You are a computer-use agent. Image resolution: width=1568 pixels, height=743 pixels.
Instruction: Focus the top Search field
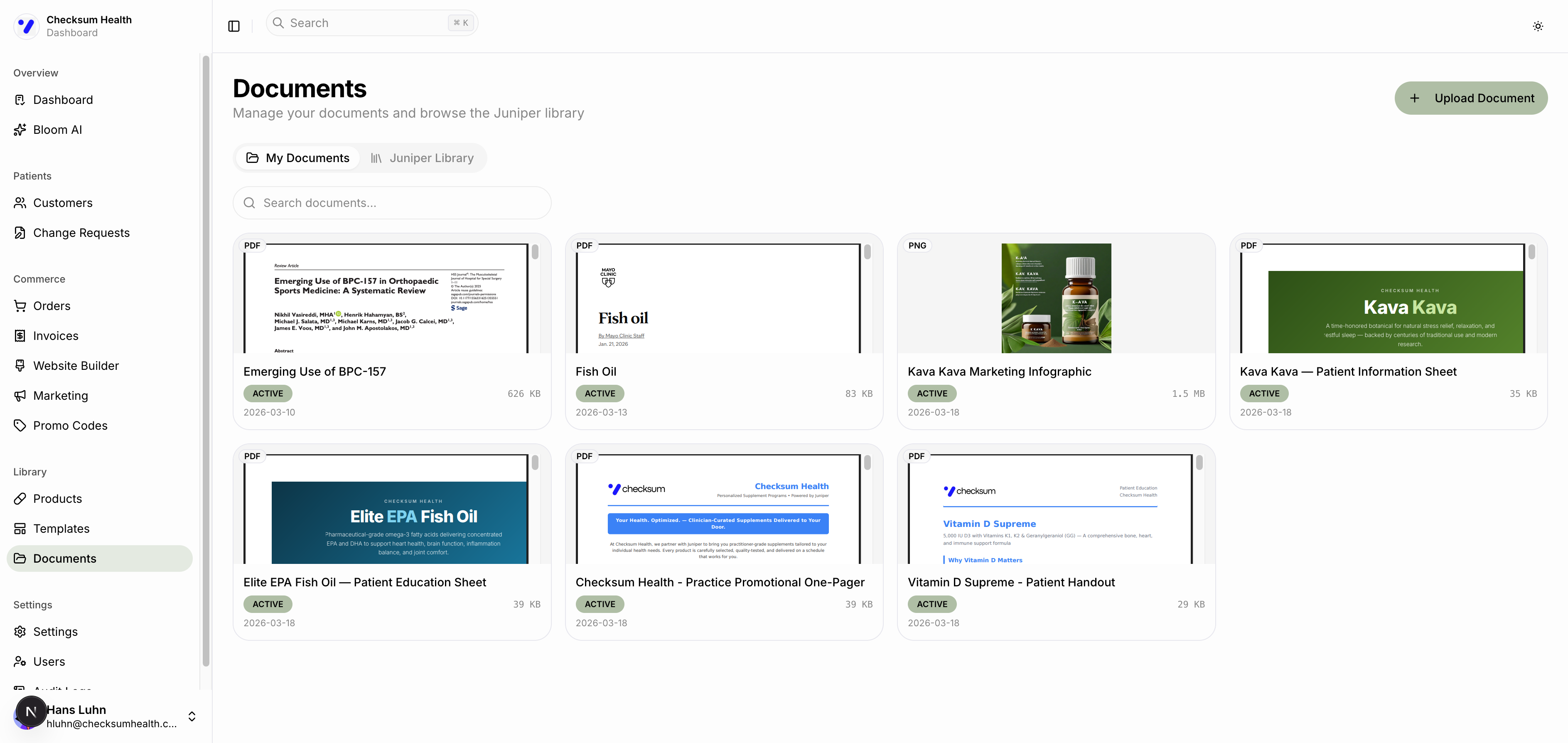(372, 23)
